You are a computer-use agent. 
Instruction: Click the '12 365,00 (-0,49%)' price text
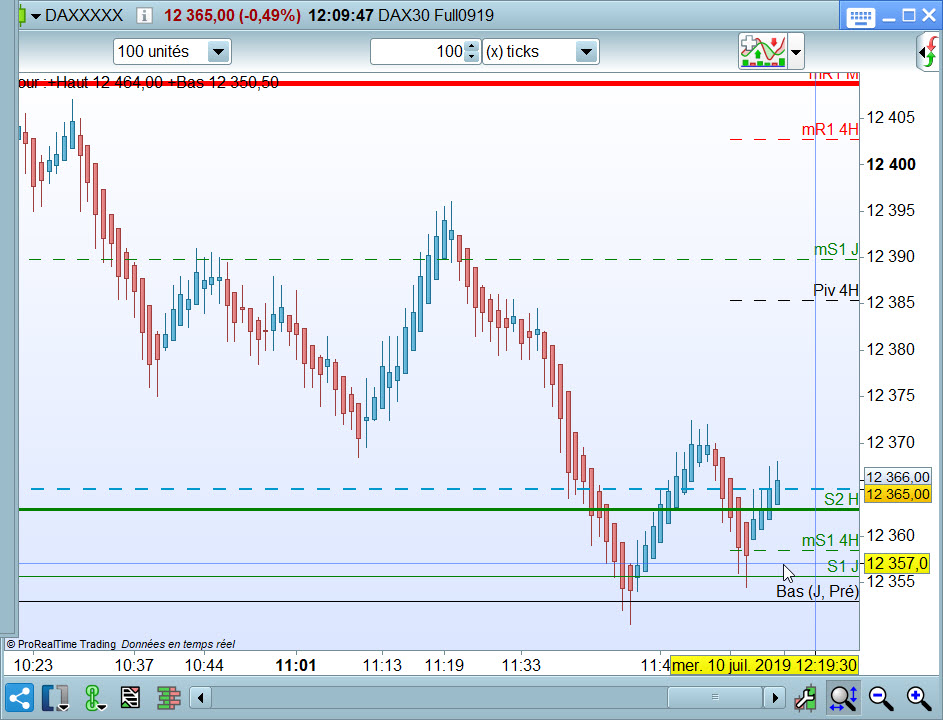click(x=233, y=15)
